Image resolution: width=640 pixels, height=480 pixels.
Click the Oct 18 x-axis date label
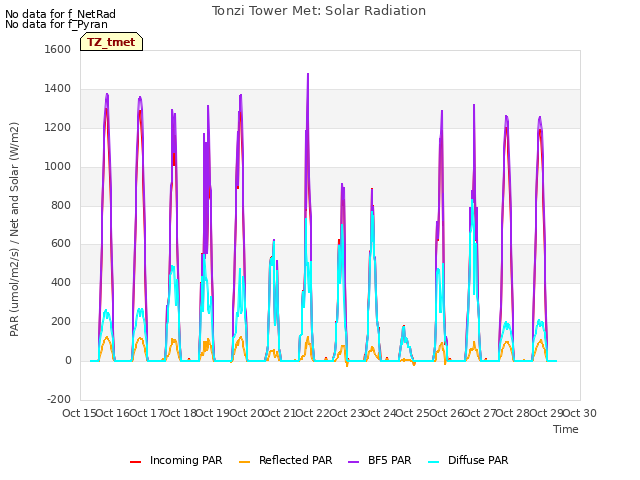tap(180, 413)
